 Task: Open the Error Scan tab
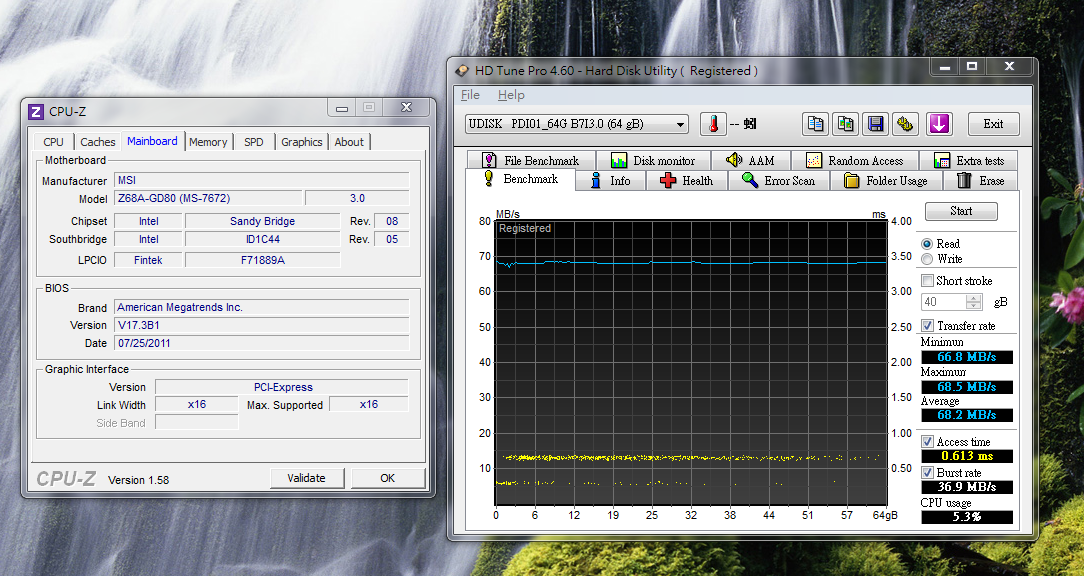pyautogui.click(x=778, y=180)
